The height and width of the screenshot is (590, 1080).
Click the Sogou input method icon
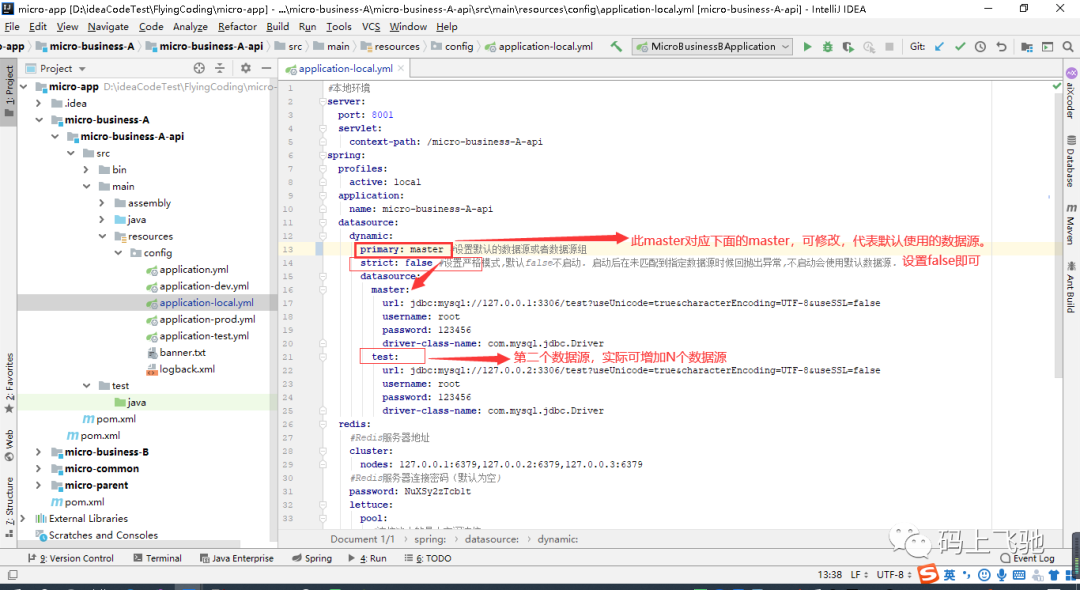pos(929,574)
